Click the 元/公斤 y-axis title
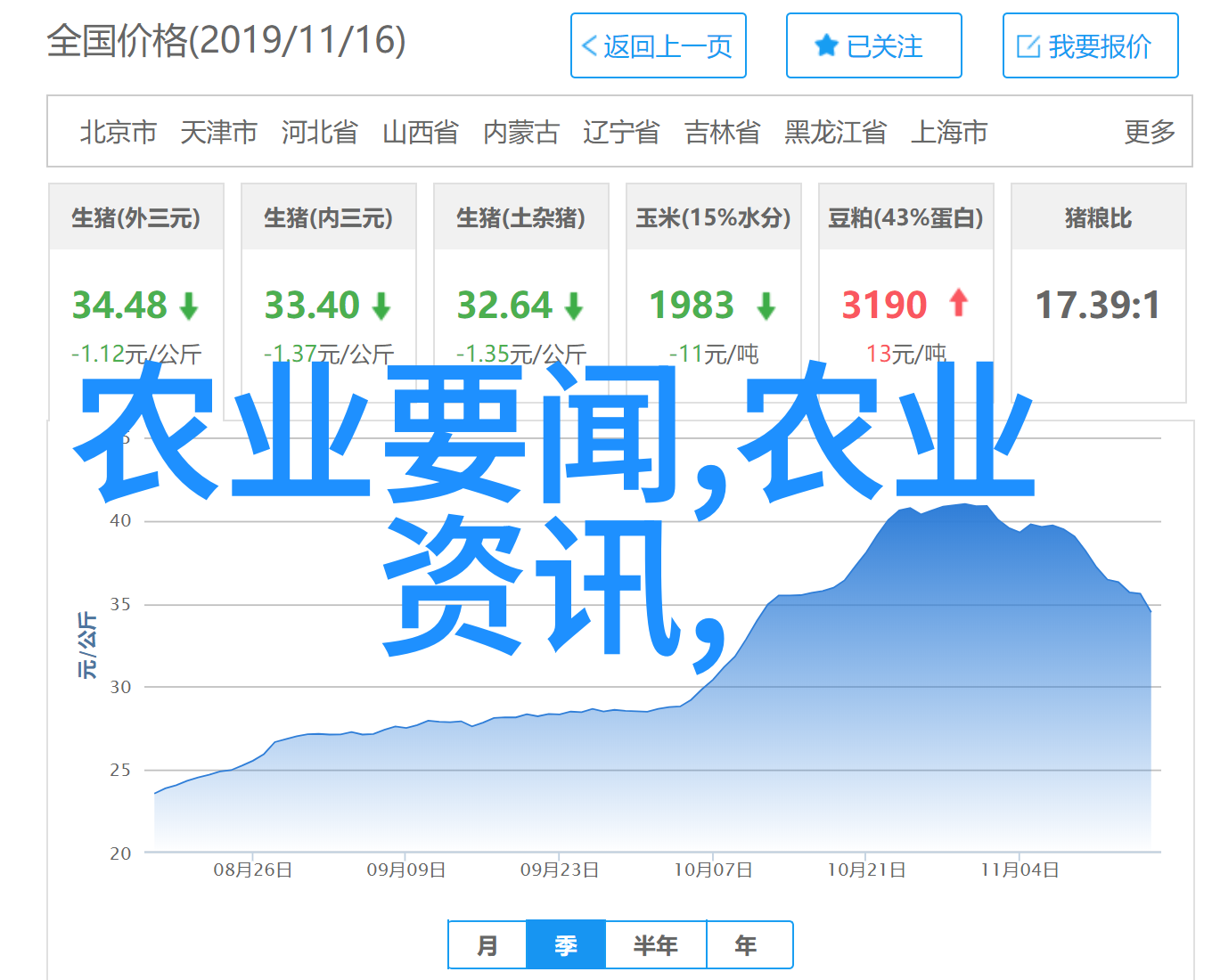The image size is (1212, 980). (87, 645)
